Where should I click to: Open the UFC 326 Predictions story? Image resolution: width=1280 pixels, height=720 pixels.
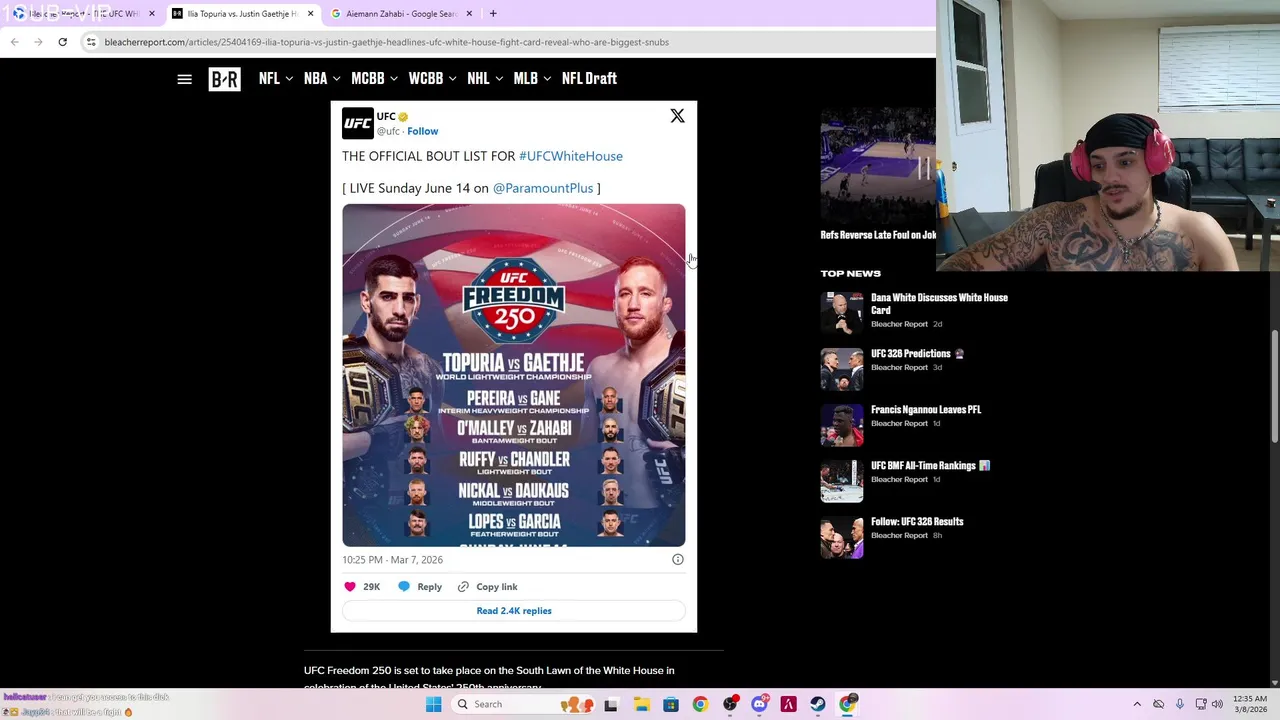pos(917,354)
